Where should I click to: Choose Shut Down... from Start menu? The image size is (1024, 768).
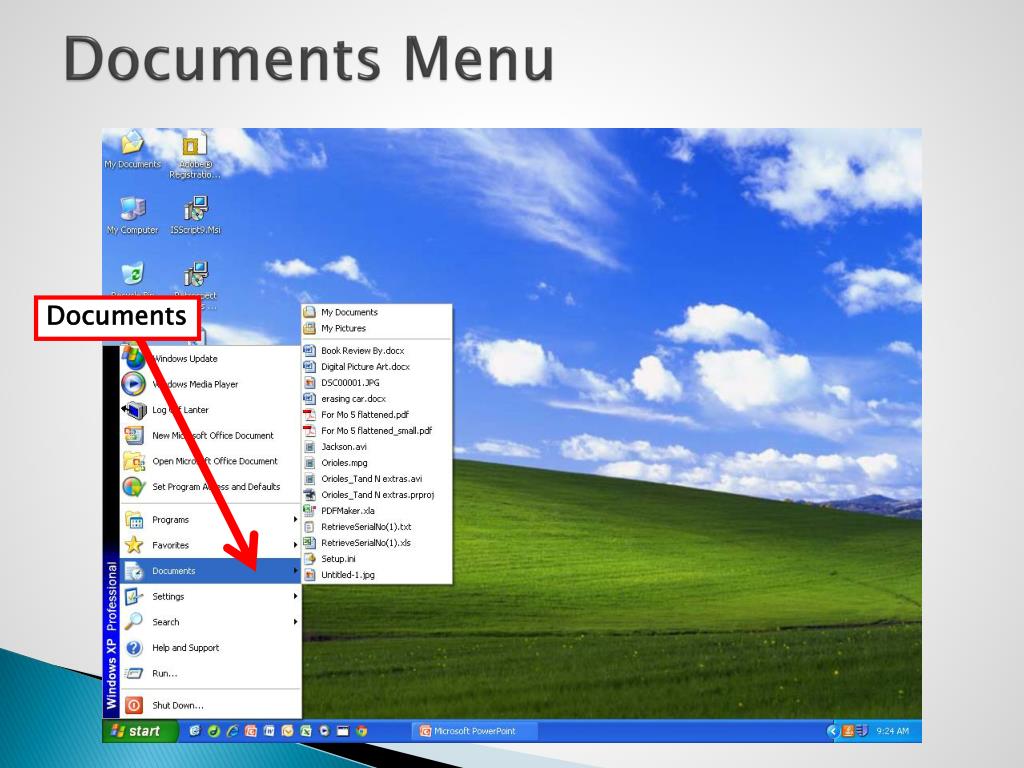[x=210, y=705]
